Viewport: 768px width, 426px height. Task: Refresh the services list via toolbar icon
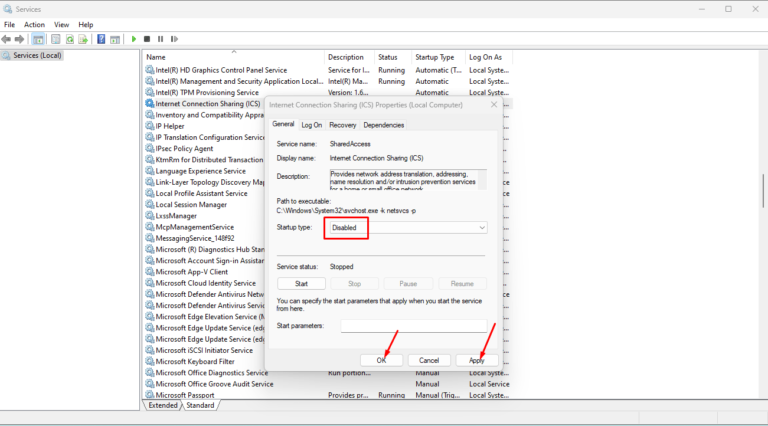(70, 39)
